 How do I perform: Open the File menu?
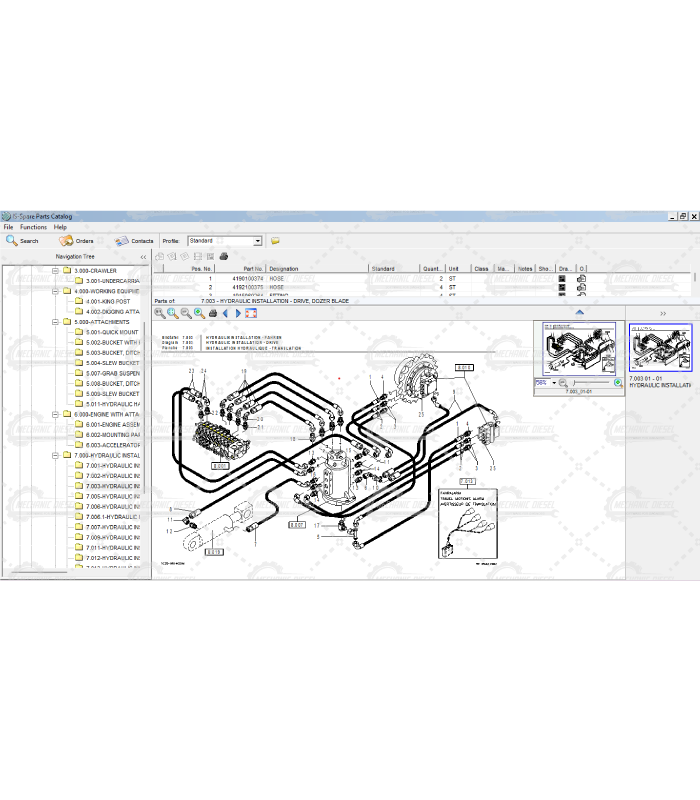coord(8,227)
